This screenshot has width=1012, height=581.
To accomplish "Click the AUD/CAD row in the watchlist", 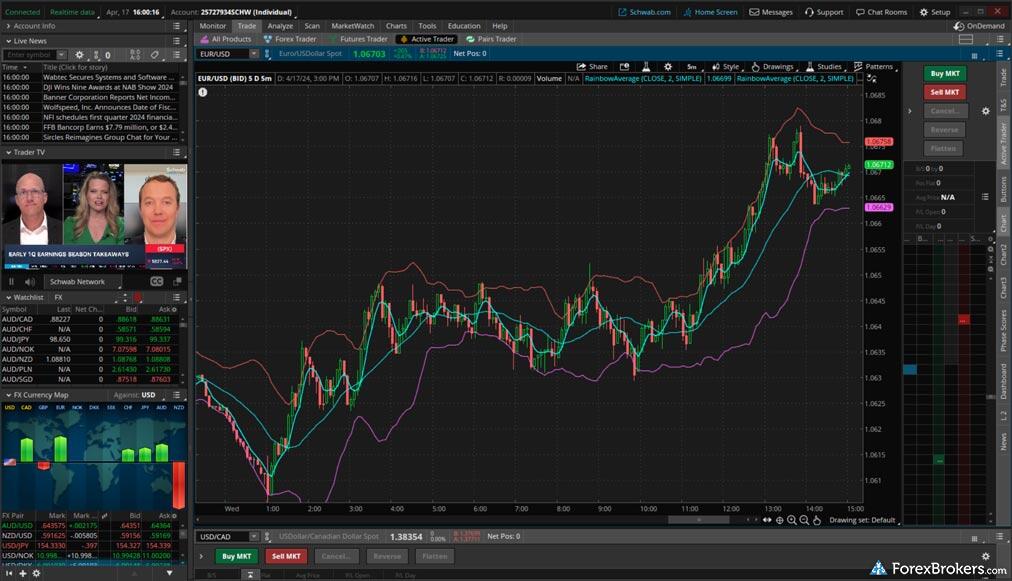I will click(90, 319).
